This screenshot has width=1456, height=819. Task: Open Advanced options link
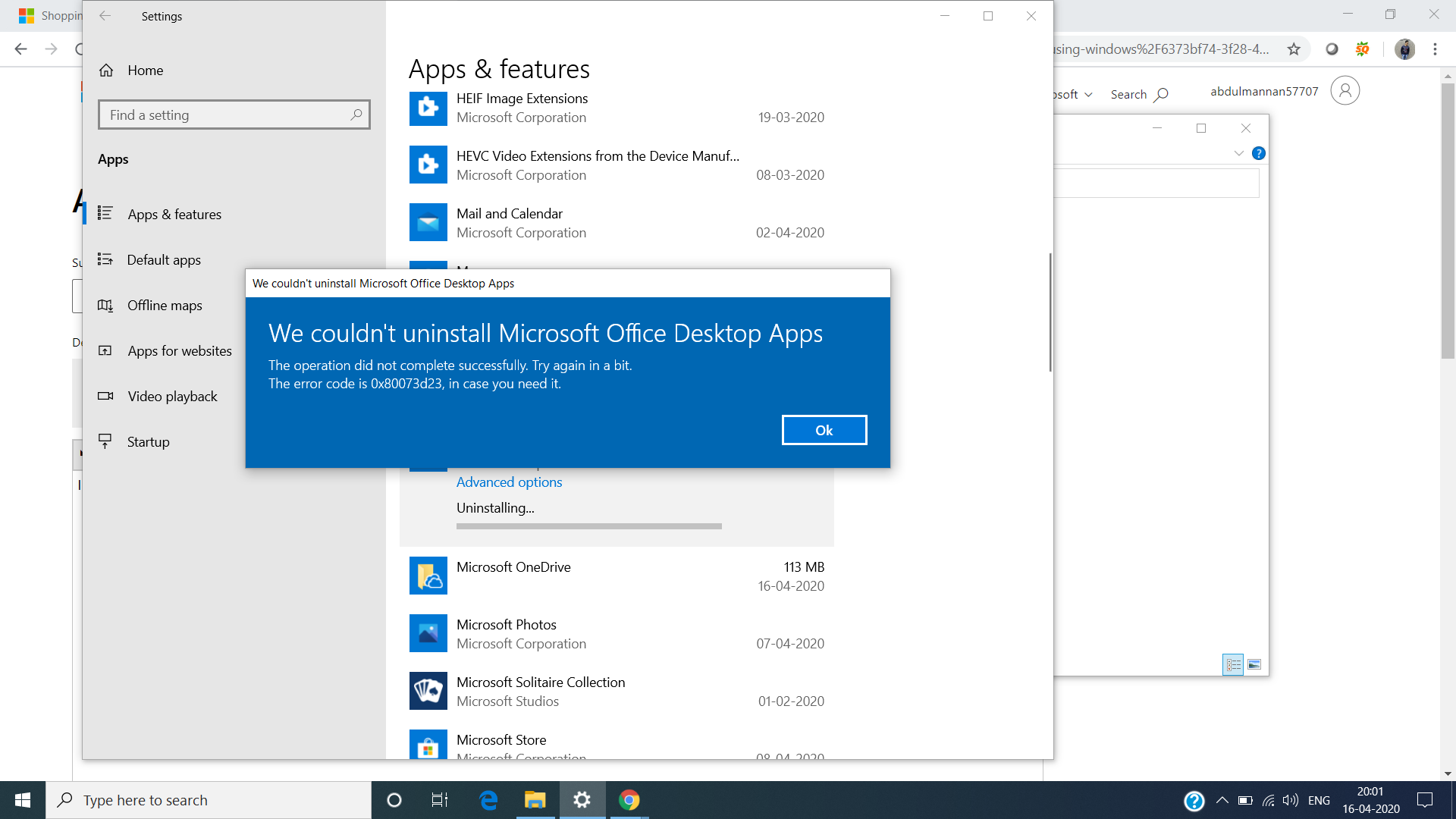(x=509, y=482)
